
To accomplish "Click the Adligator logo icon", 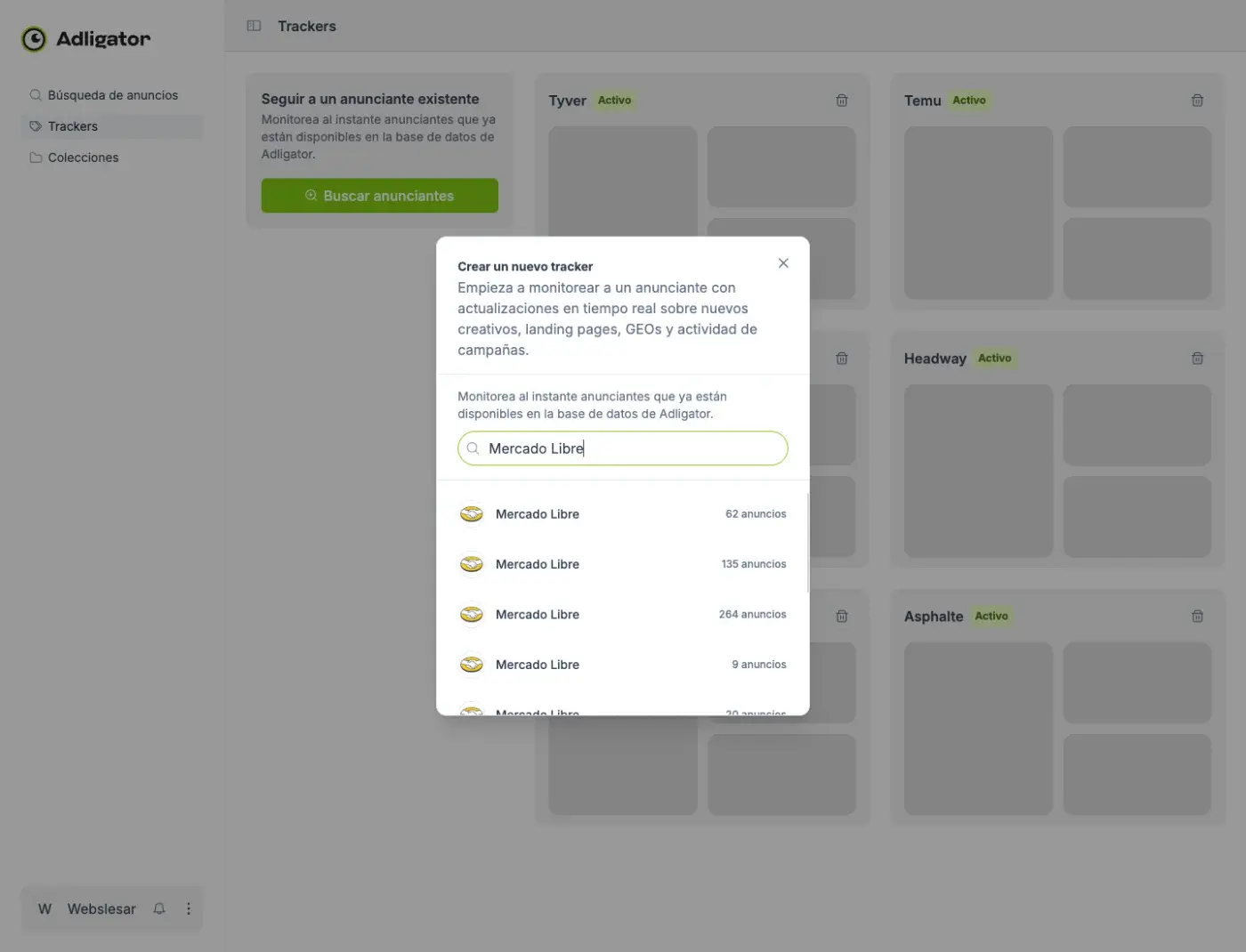I will [34, 39].
